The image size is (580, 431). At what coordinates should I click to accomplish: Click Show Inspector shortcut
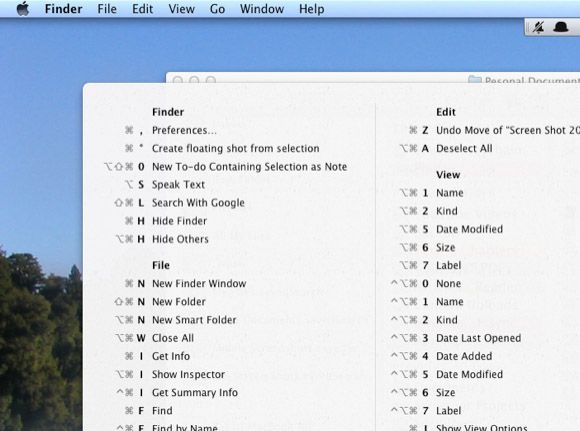coord(188,374)
